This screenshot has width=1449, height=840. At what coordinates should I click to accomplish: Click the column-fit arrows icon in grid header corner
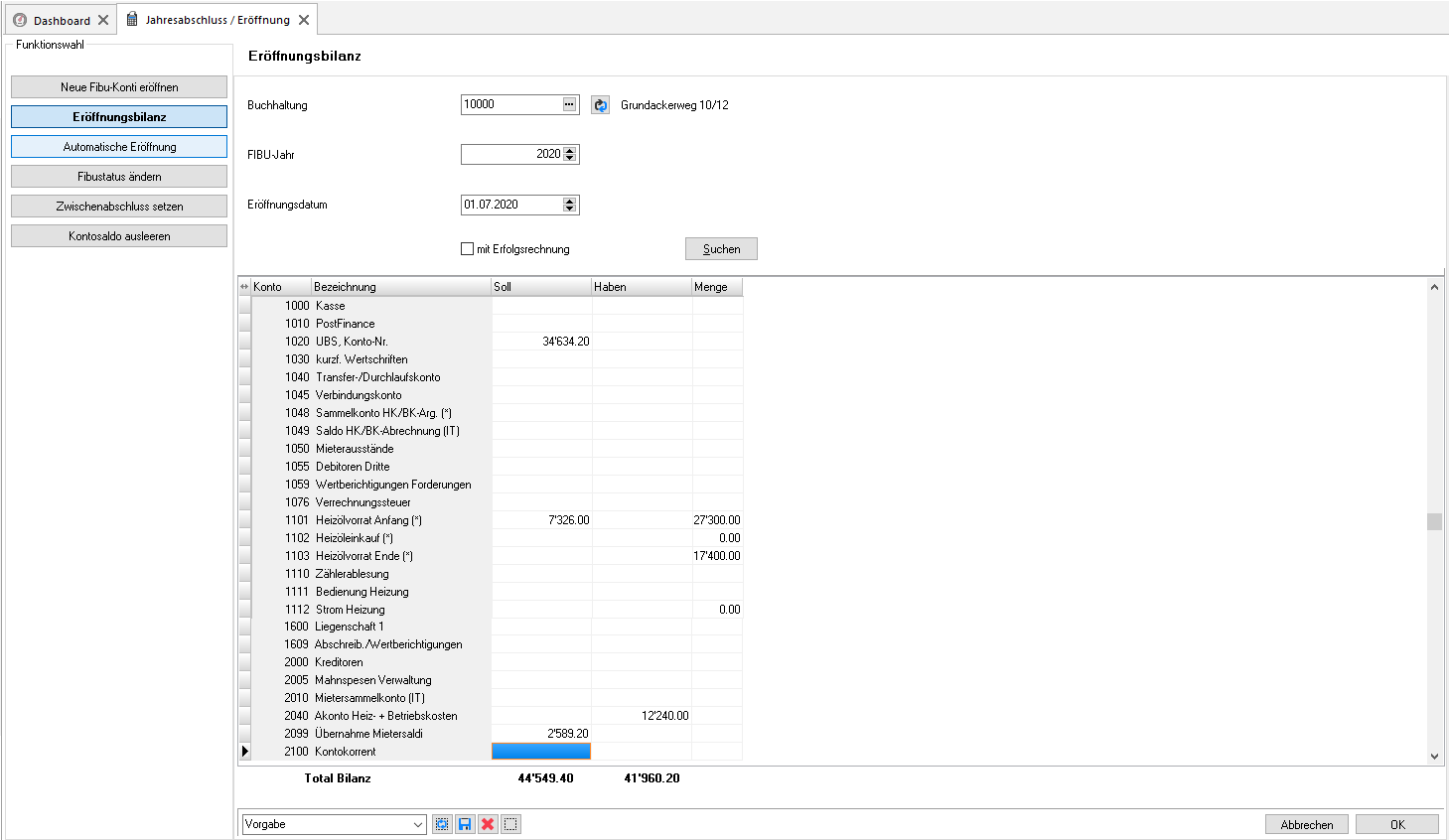[x=244, y=287]
